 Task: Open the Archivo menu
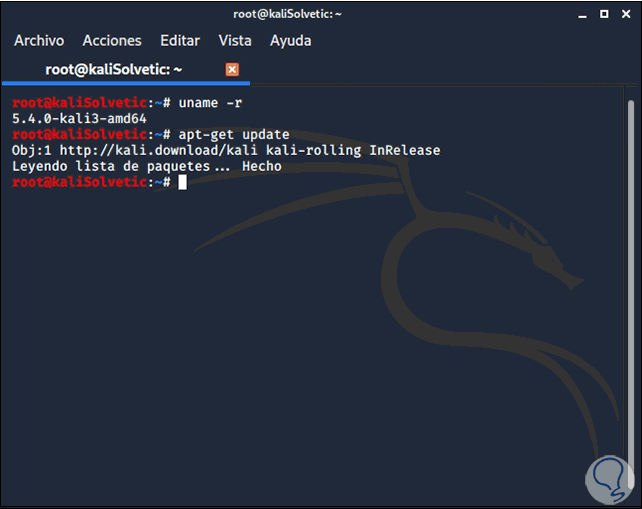pos(39,41)
